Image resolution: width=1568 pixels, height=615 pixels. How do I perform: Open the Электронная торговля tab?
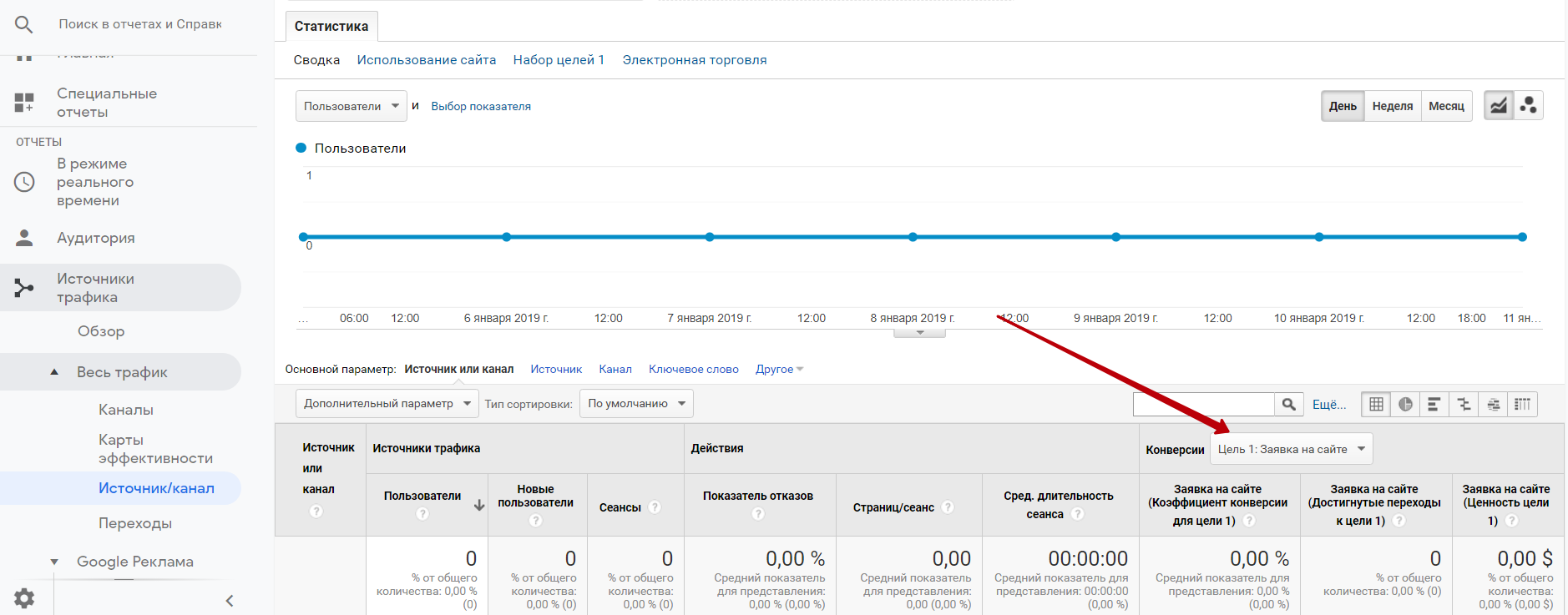tap(694, 60)
